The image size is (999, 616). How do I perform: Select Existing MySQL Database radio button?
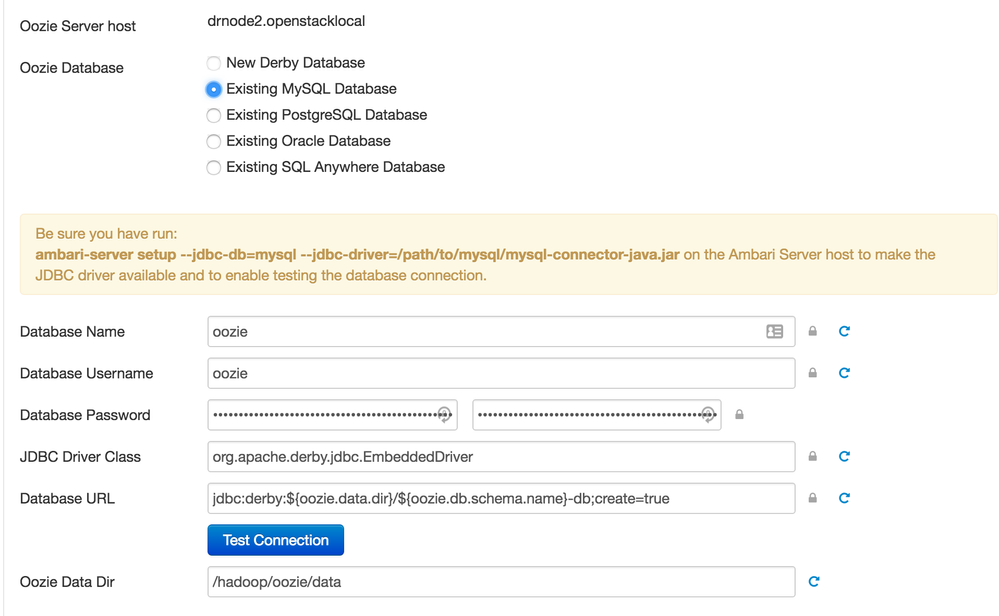click(x=214, y=89)
